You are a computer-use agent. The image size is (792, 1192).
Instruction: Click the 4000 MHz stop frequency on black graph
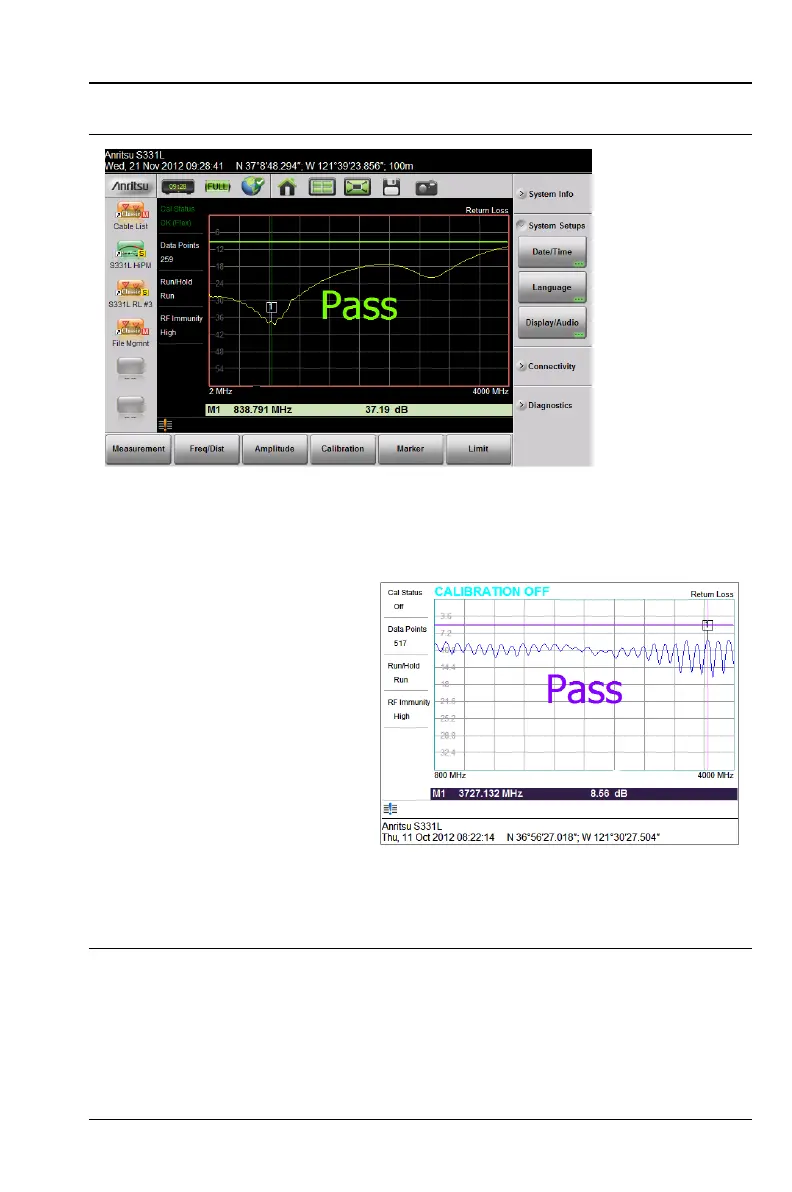[490, 391]
